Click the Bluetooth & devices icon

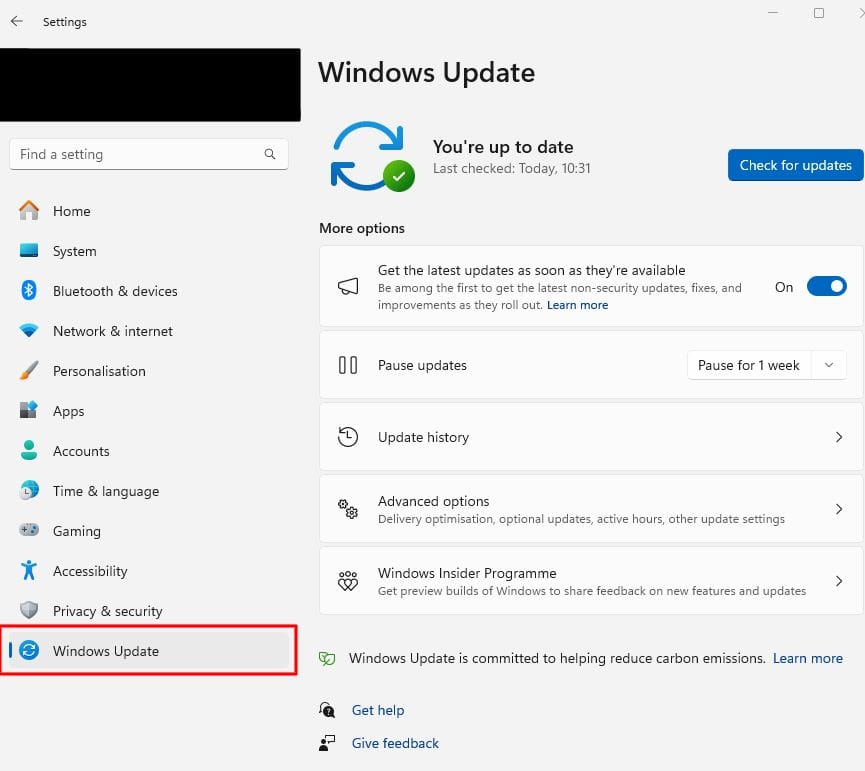(x=31, y=291)
